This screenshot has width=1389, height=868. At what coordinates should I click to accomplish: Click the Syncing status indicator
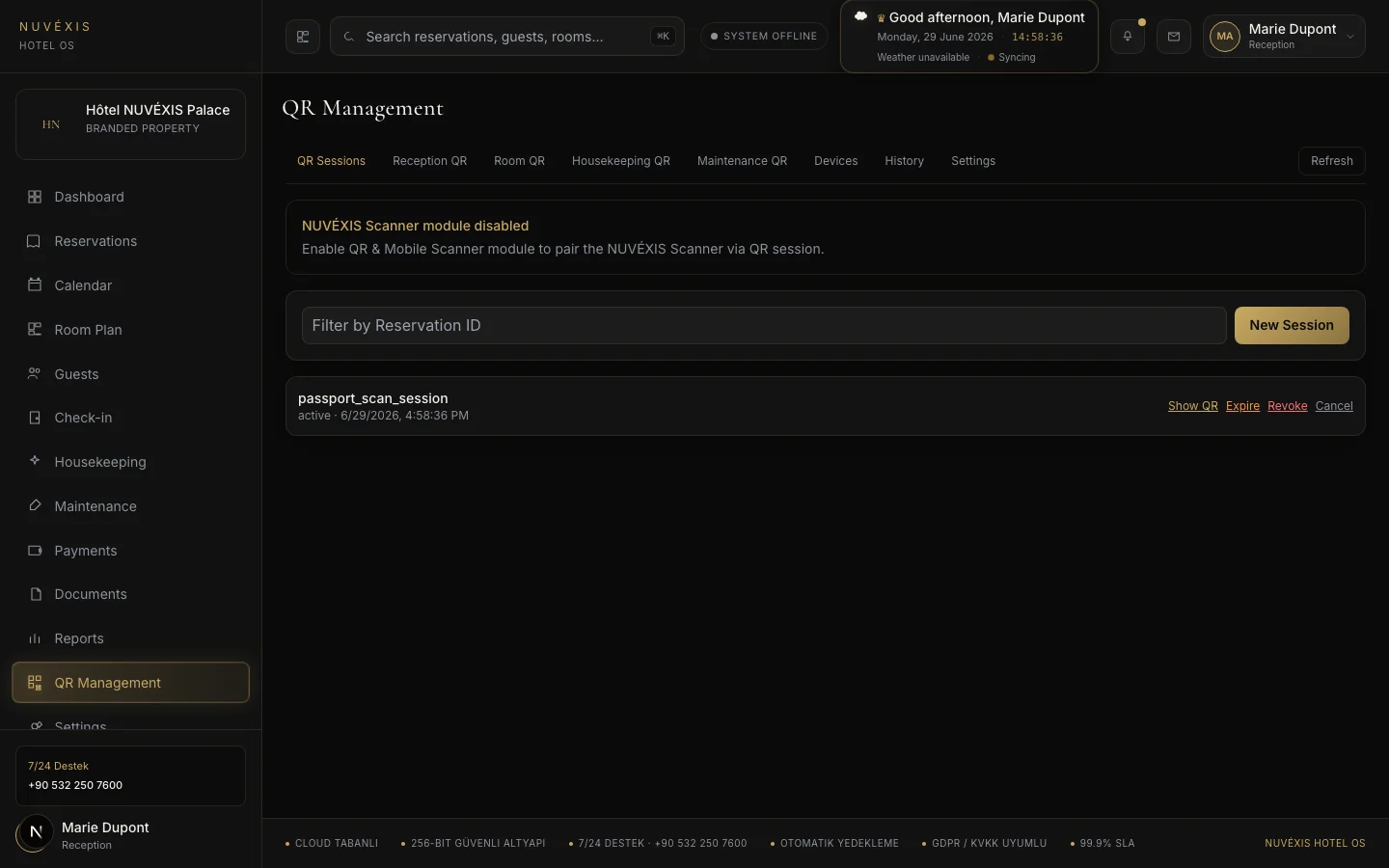[1011, 58]
